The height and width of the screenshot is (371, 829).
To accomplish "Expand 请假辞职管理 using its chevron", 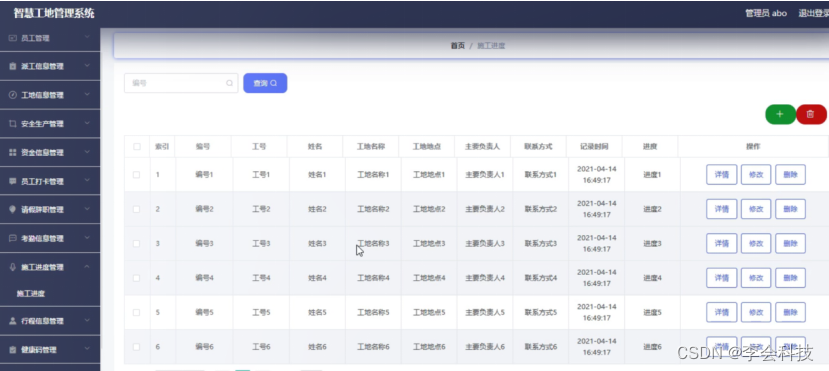I will click(x=87, y=209).
